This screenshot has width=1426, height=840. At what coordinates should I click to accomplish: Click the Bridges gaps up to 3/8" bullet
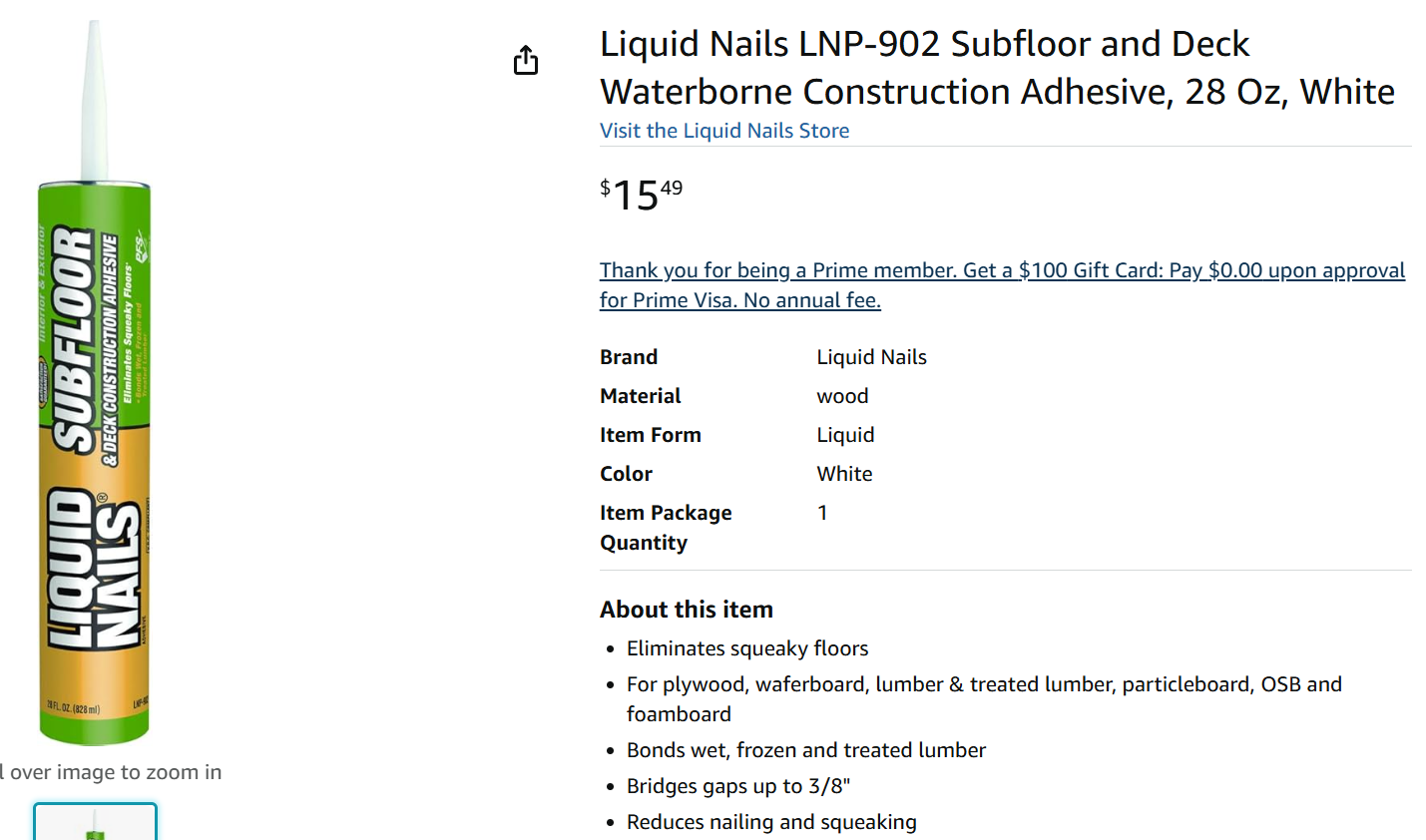click(738, 786)
